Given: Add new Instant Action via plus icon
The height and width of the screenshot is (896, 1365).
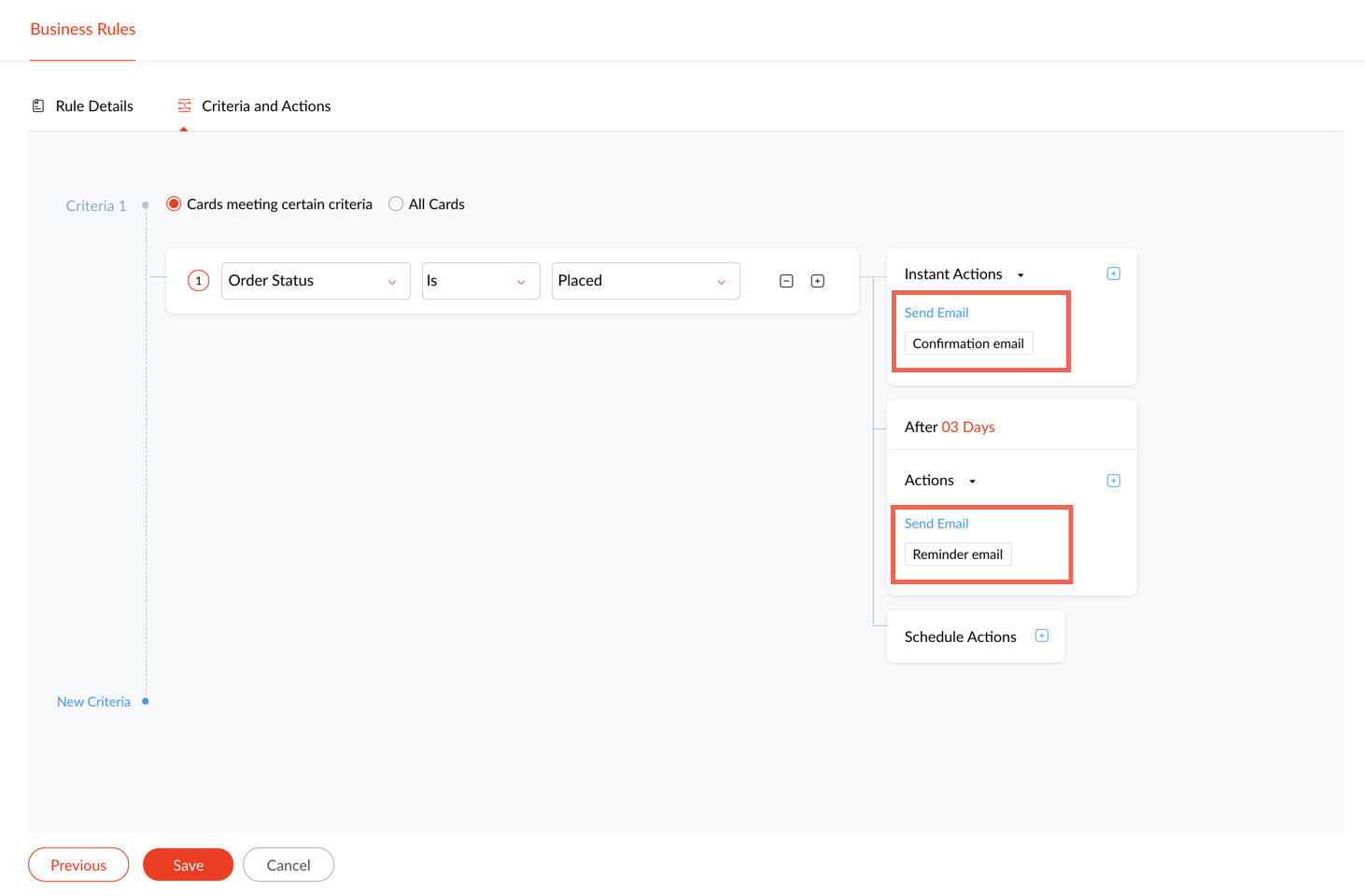Looking at the screenshot, I should click(1113, 273).
